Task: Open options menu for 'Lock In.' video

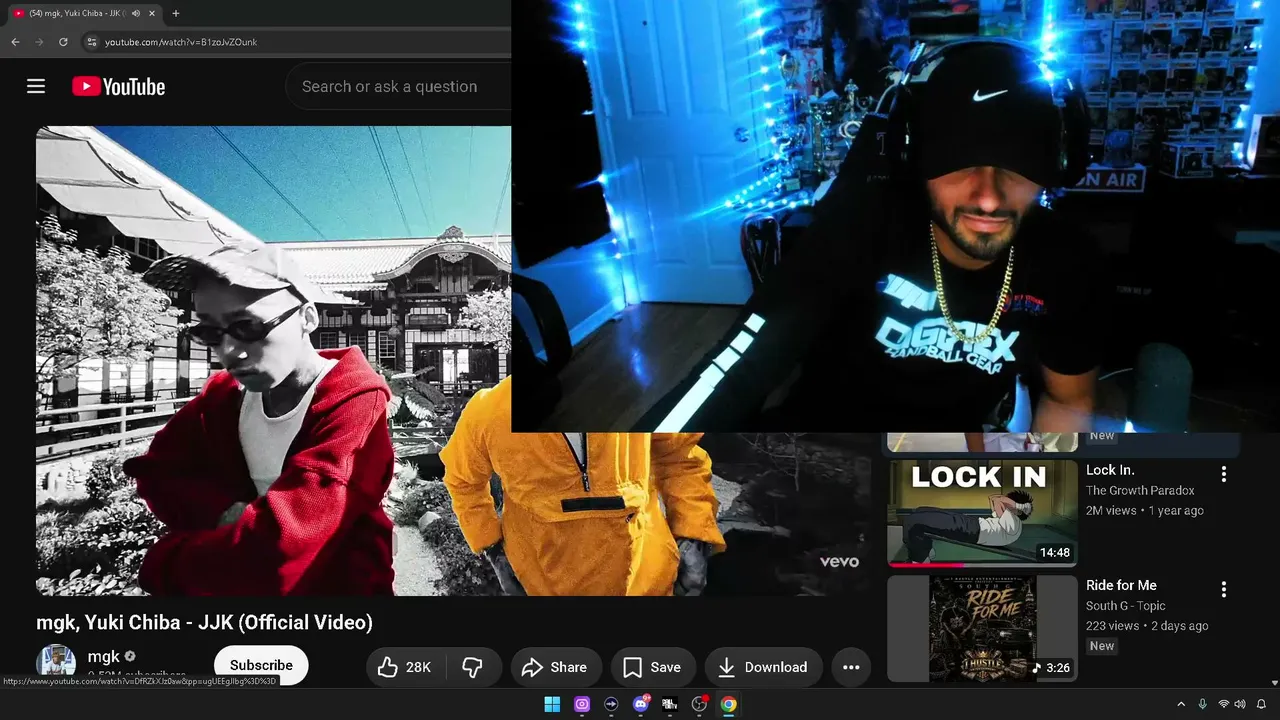Action: (x=1223, y=474)
